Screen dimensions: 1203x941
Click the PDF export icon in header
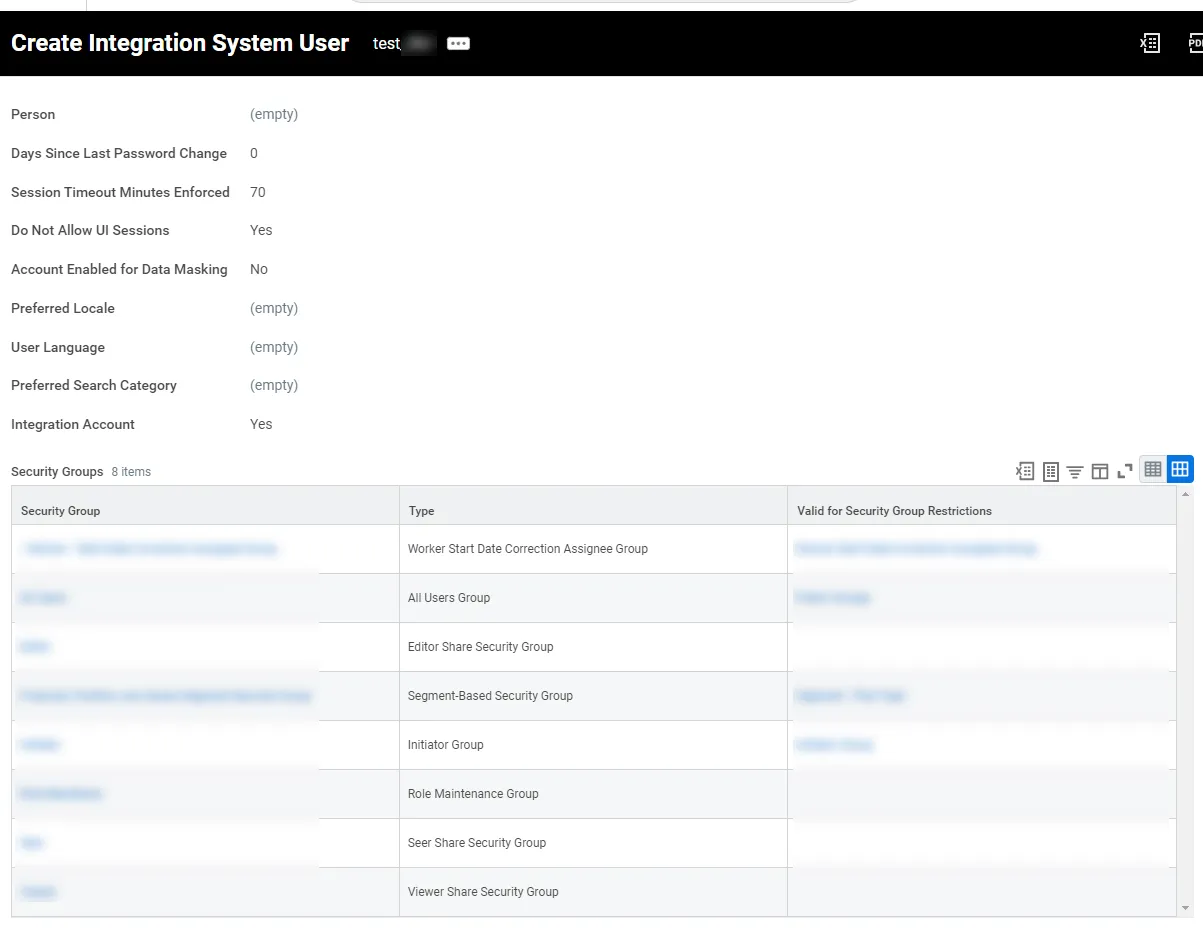(x=1195, y=43)
